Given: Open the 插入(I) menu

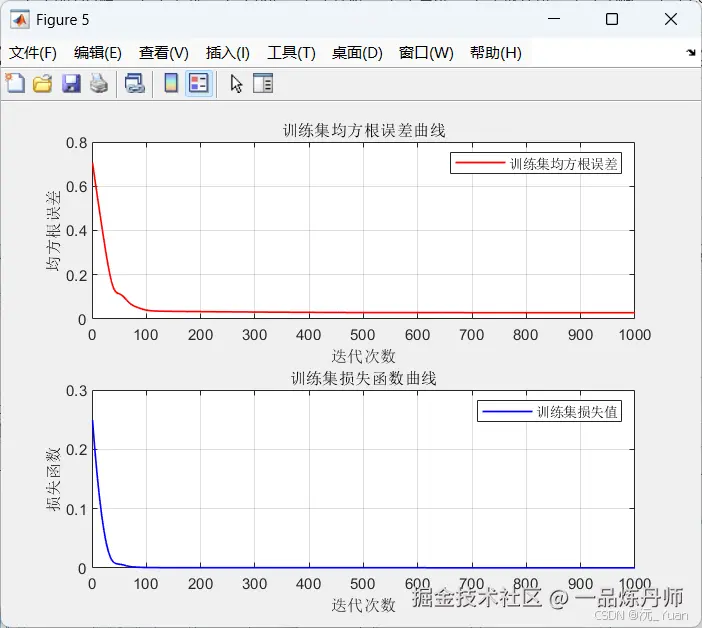Looking at the screenshot, I should (227, 53).
